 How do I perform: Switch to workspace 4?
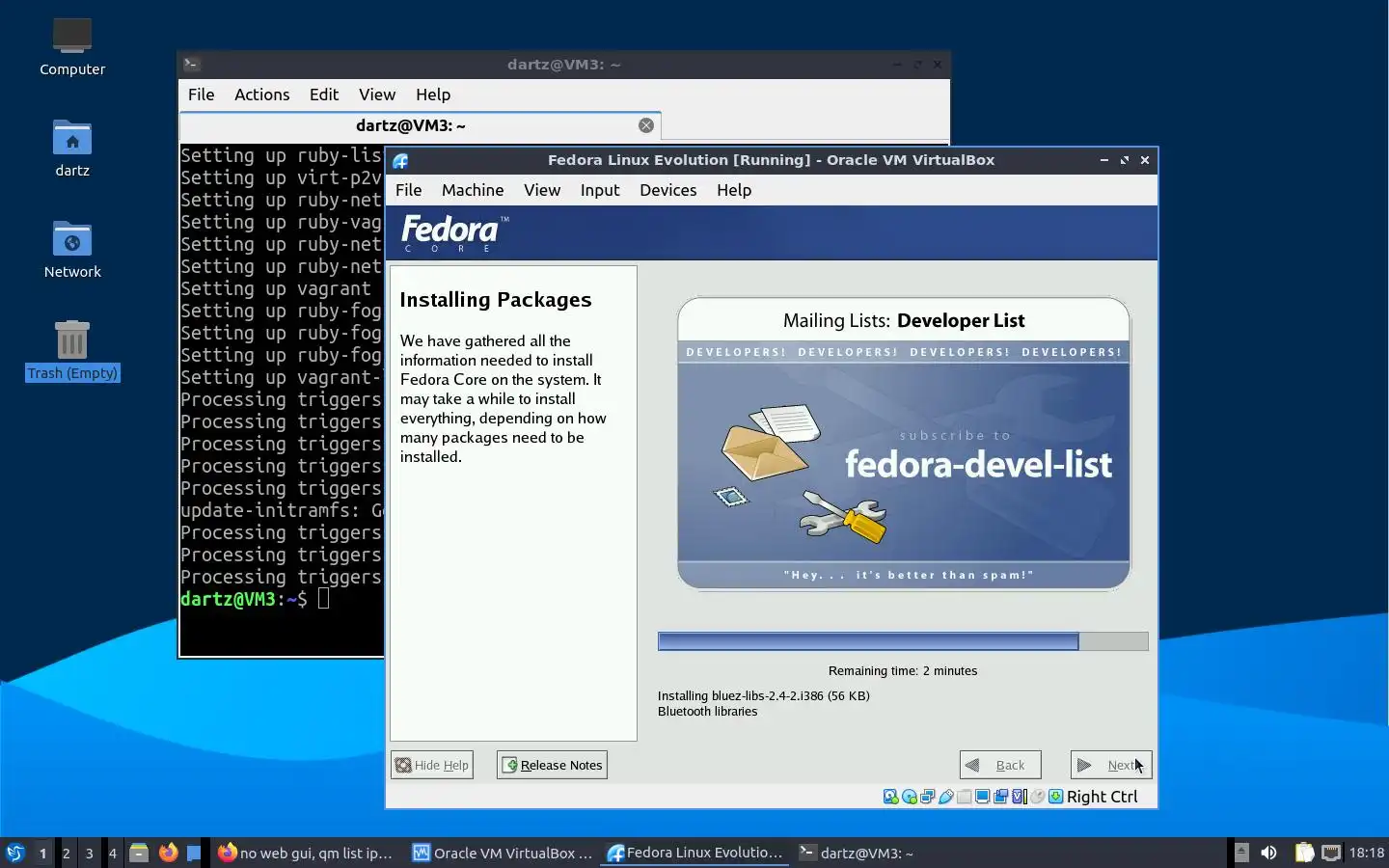(x=113, y=853)
